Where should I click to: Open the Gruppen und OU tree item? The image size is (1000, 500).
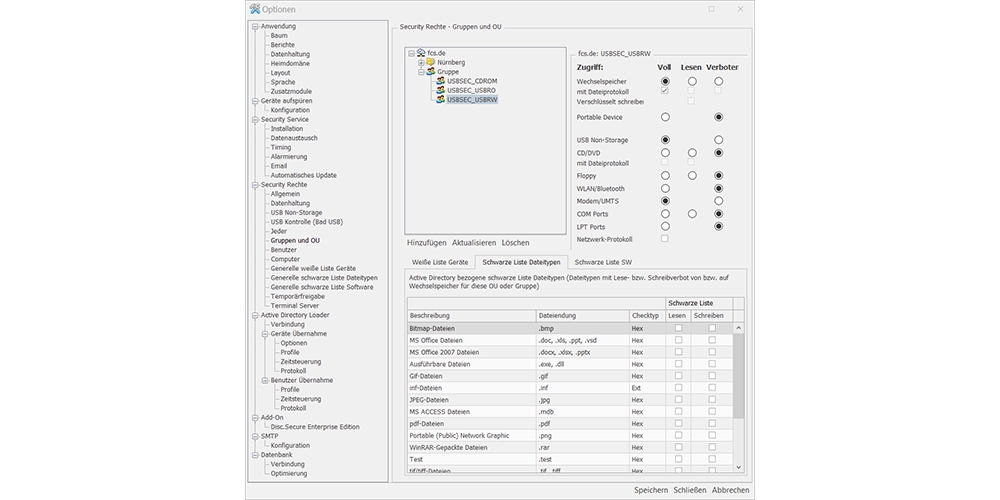coord(295,240)
